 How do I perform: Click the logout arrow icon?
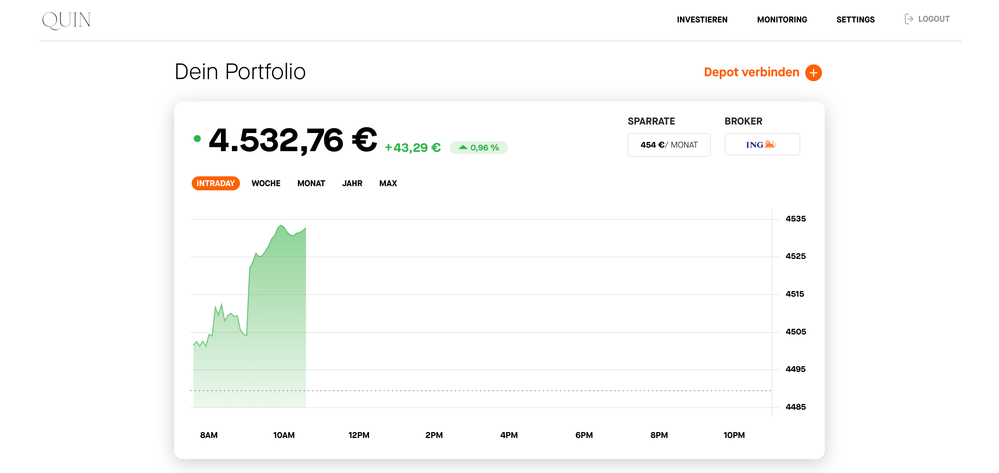coord(909,19)
